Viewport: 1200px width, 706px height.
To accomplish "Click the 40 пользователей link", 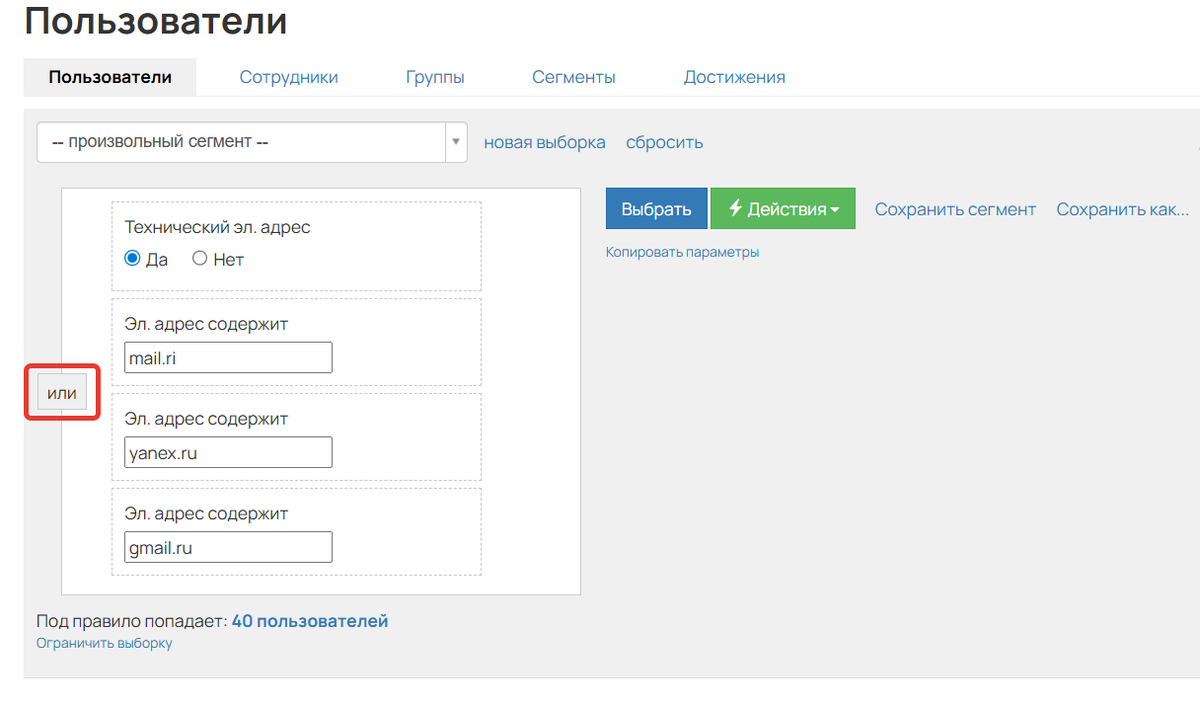I will (309, 620).
